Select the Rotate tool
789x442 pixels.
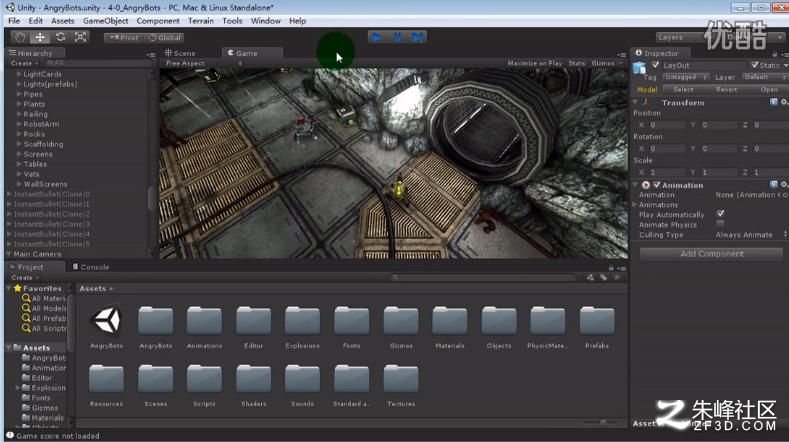click(x=60, y=37)
